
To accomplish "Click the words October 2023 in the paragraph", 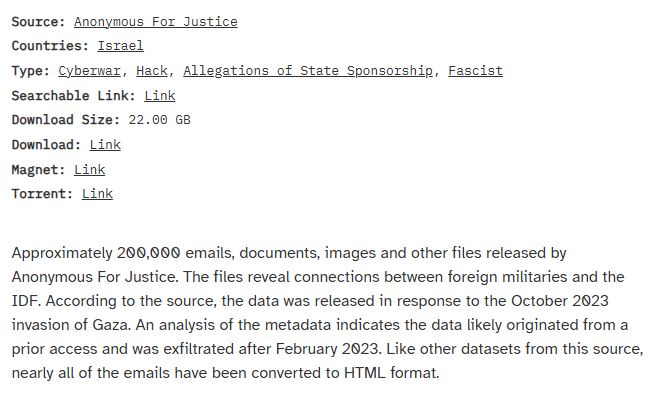I will pos(560,301).
